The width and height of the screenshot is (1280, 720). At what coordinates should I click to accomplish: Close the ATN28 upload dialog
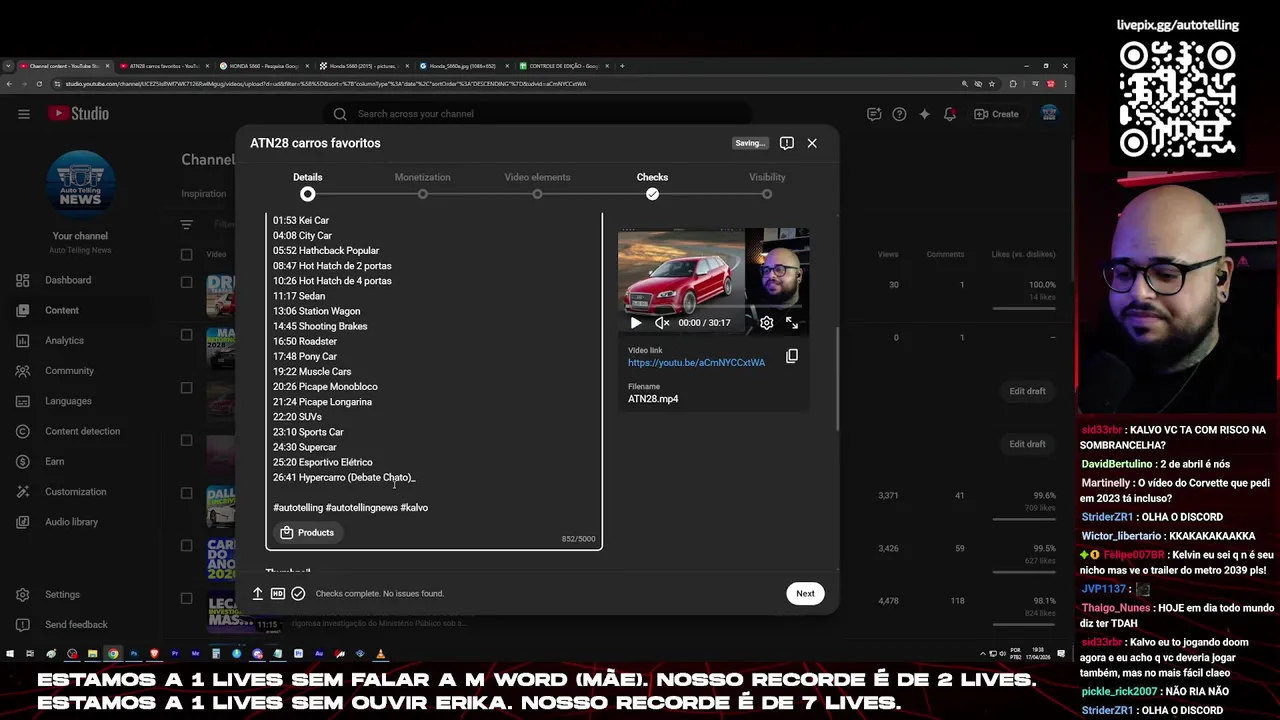(x=812, y=143)
